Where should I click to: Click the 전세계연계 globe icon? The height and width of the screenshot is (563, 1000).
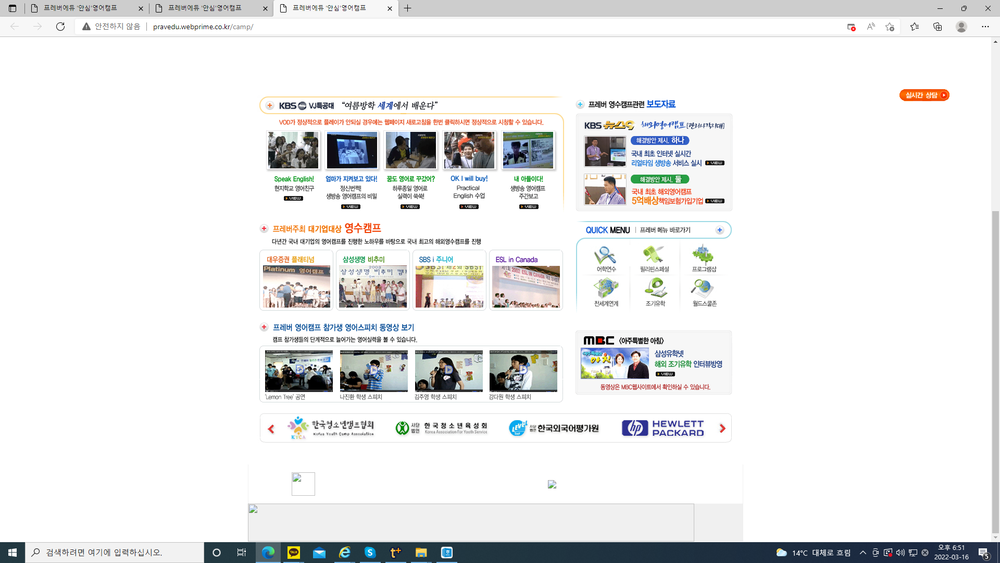tap(605, 289)
